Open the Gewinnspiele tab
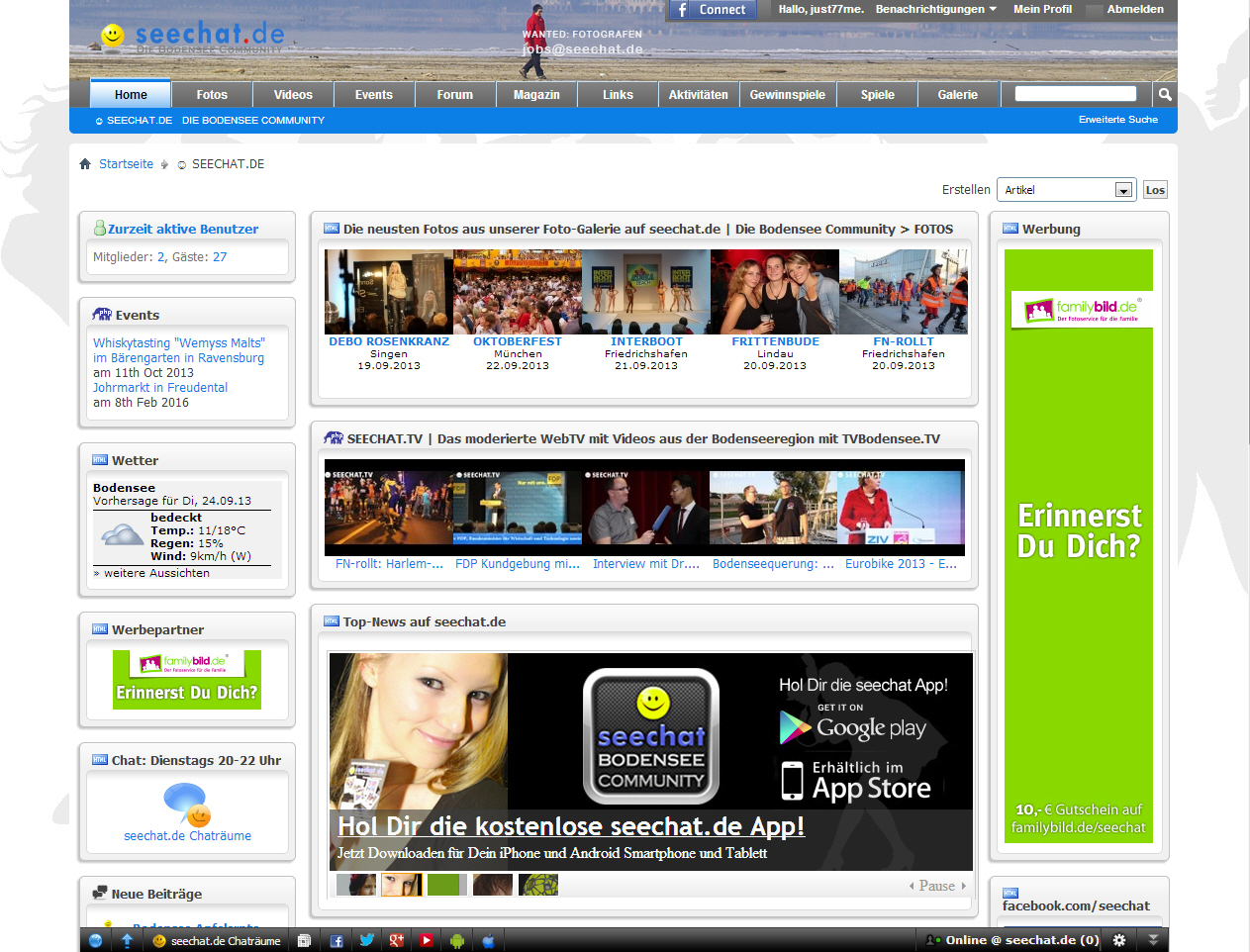The height and width of the screenshot is (952, 1250). [787, 95]
